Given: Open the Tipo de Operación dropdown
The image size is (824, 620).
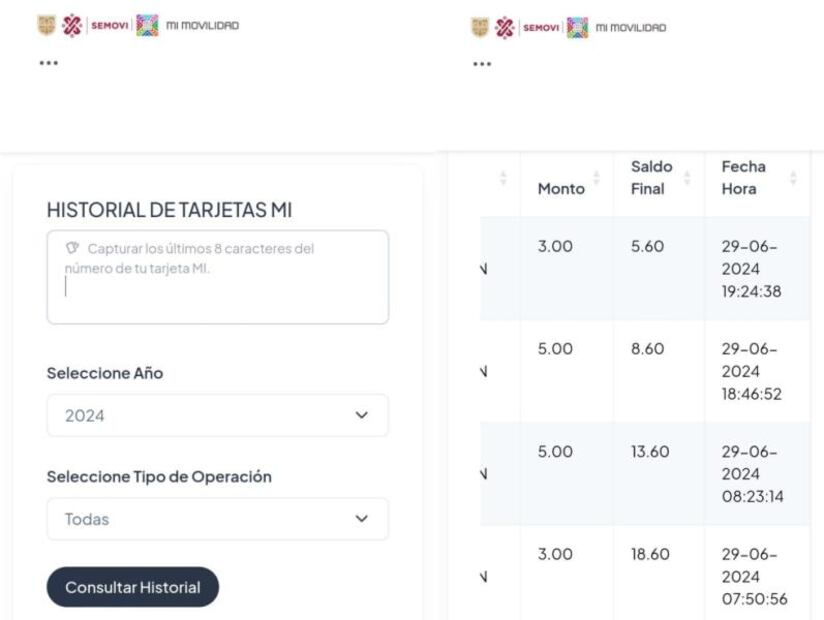Looking at the screenshot, I should [x=217, y=519].
